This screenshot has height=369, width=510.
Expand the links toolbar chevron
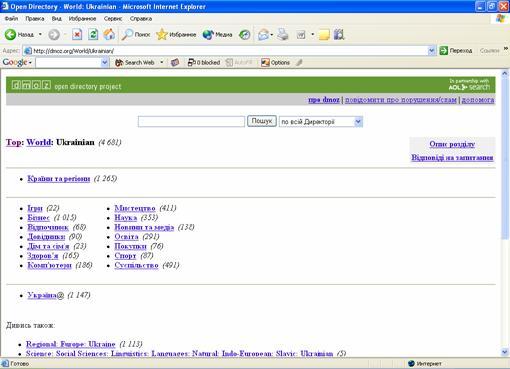(x=506, y=49)
